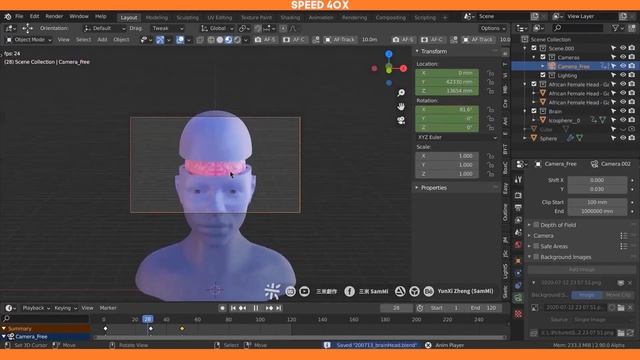Viewport: 640px width, 360px height.
Task: Lock the Location X axis
Action: click(490, 73)
